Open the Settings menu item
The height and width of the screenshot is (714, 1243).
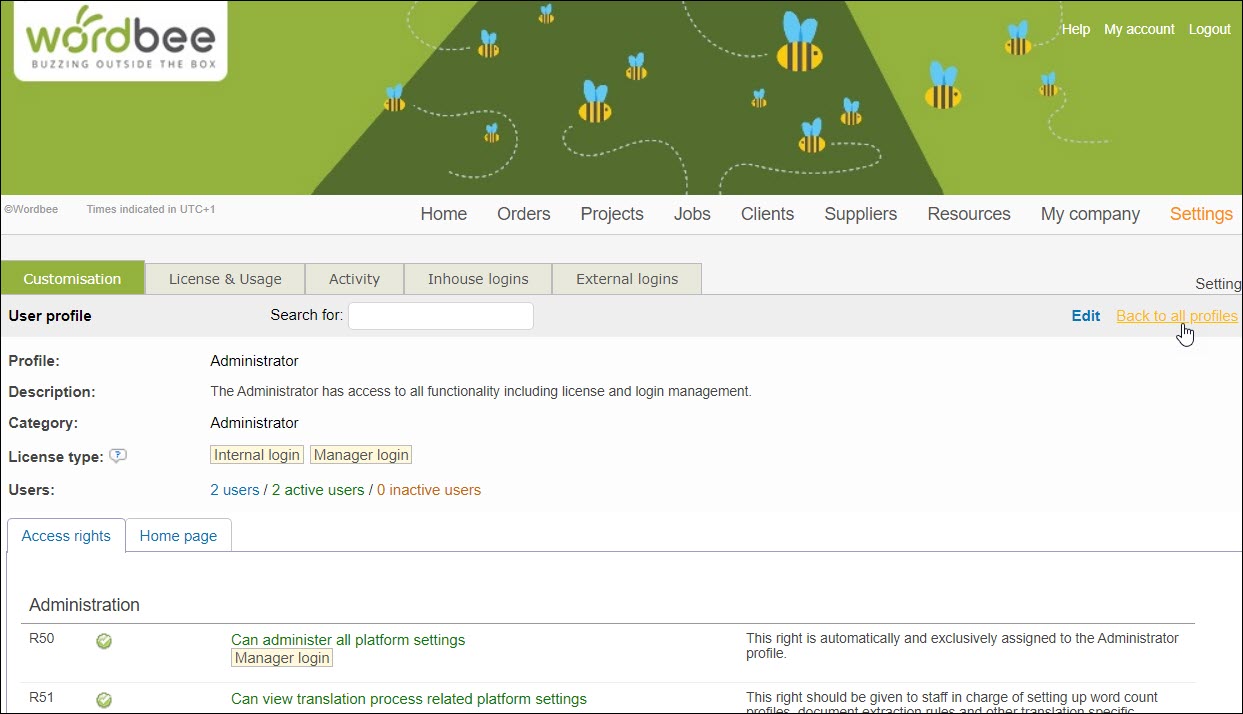tap(1201, 214)
